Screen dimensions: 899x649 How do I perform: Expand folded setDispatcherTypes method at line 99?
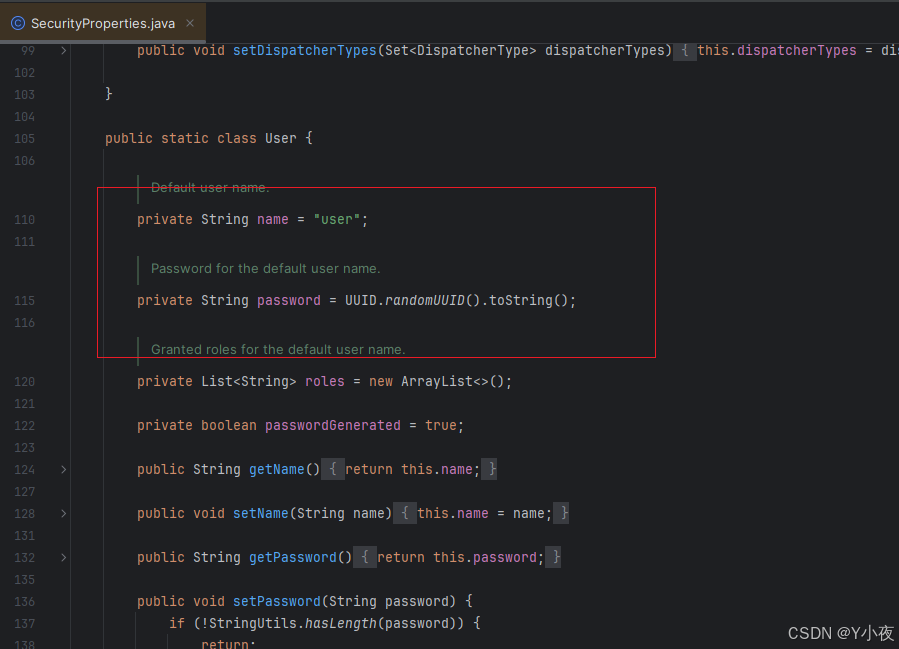click(x=64, y=50)
